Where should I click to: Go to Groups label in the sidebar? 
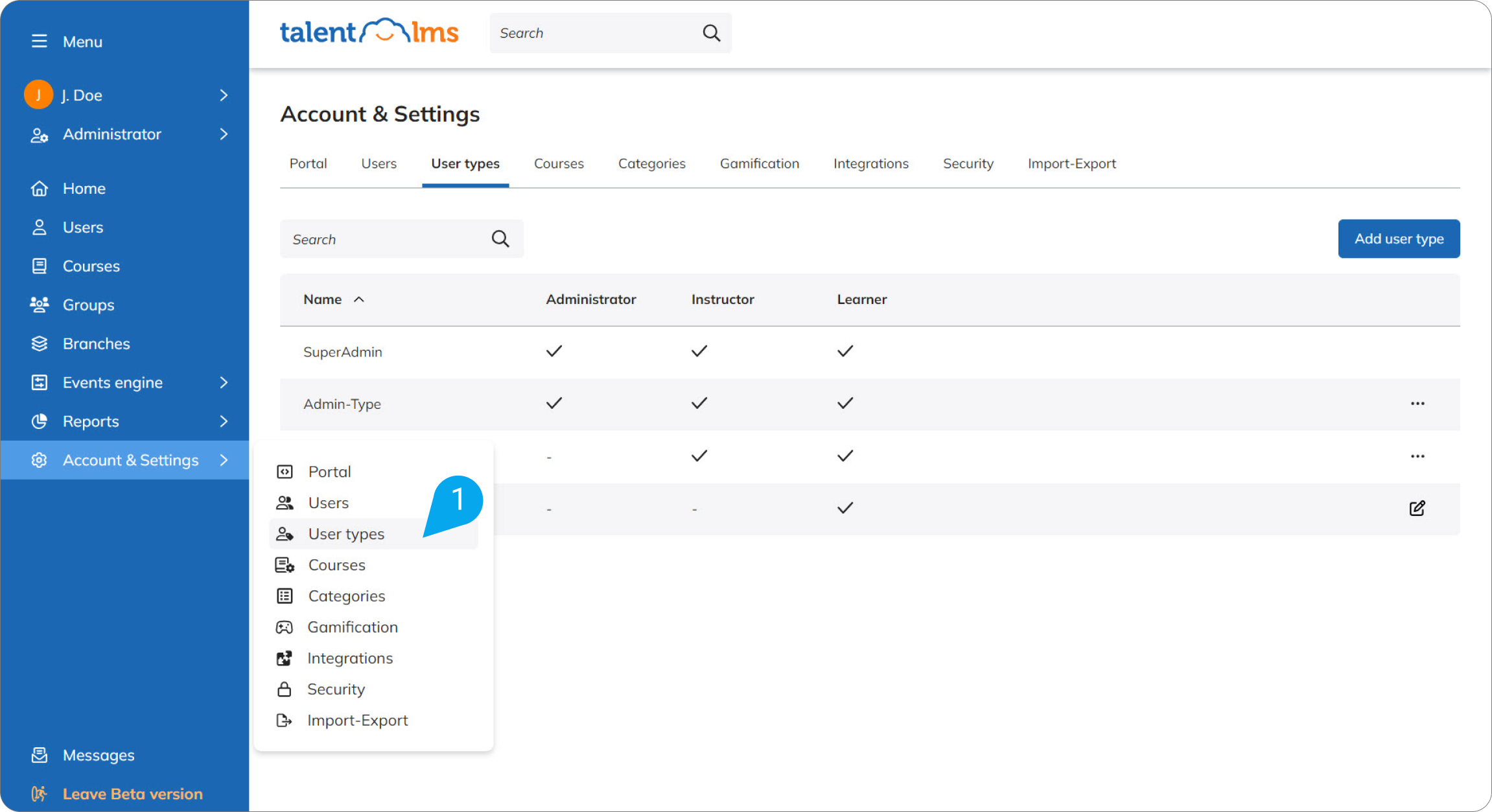88,305
